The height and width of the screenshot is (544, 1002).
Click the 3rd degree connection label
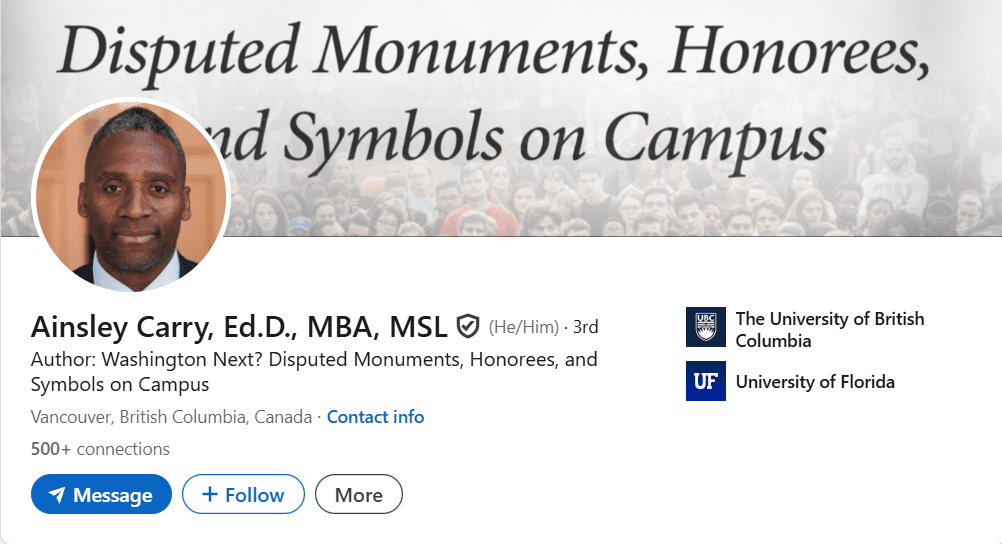tap(585, 327)
